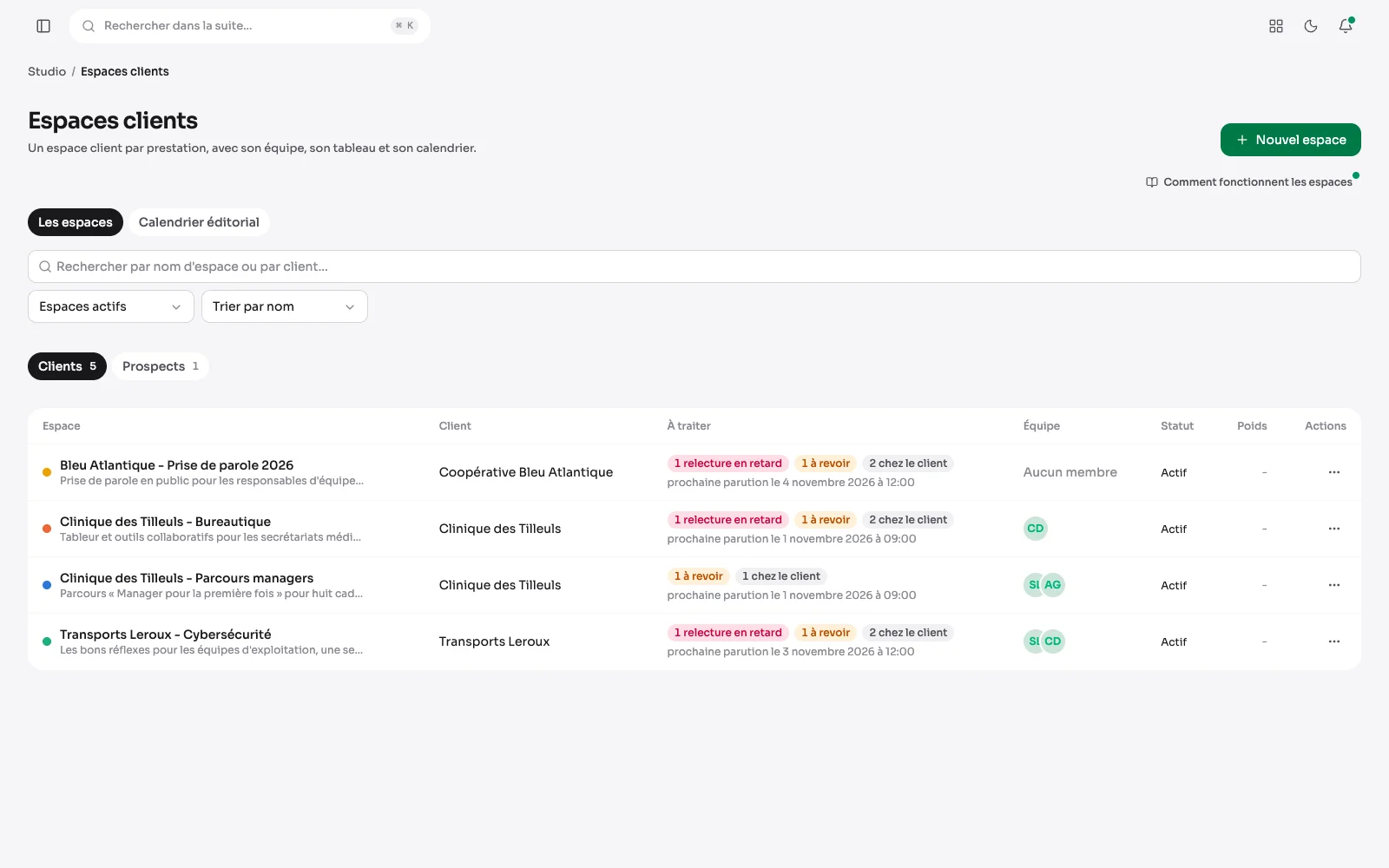This screenshot has width=1389, height=868.
Task: Switch to dark mode moon icon
Action: pyautogui.click(x=1311, y=26)
